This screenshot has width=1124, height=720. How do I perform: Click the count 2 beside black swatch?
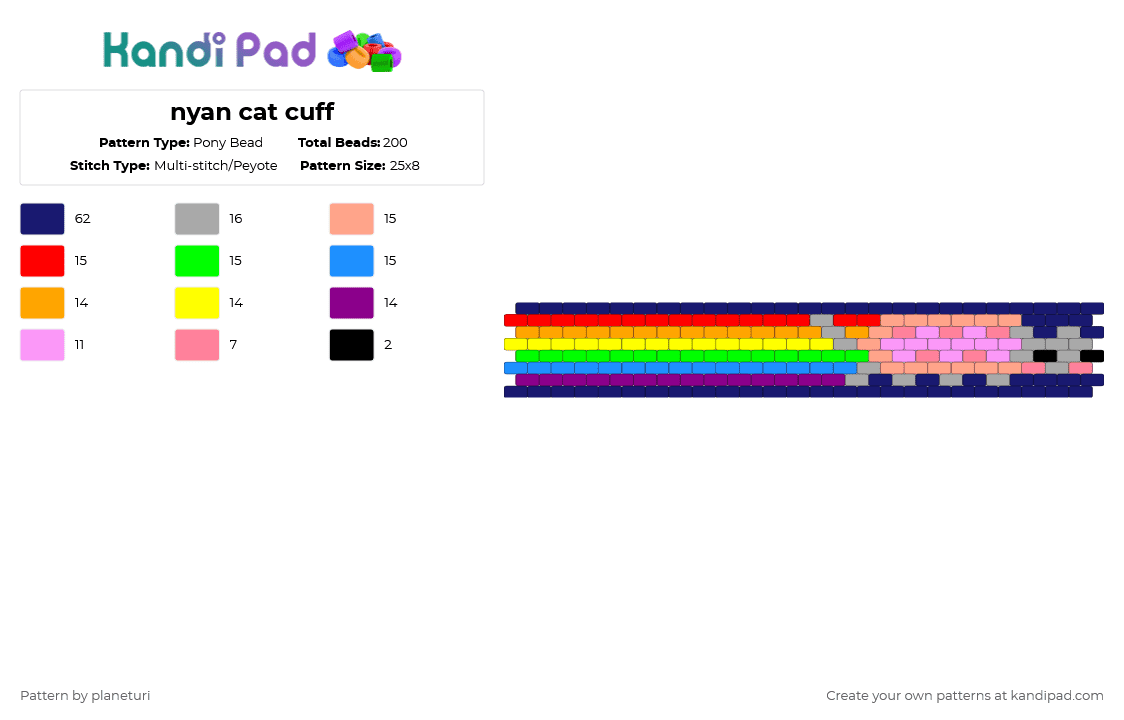pyautogui.click(x=388, y=345)
